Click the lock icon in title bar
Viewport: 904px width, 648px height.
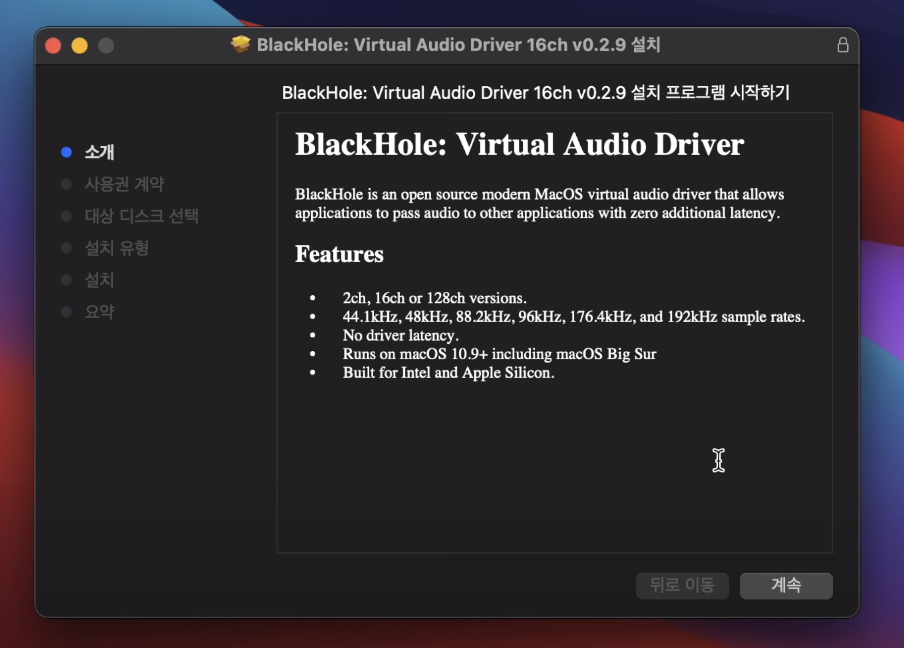[x=842, y=45]
